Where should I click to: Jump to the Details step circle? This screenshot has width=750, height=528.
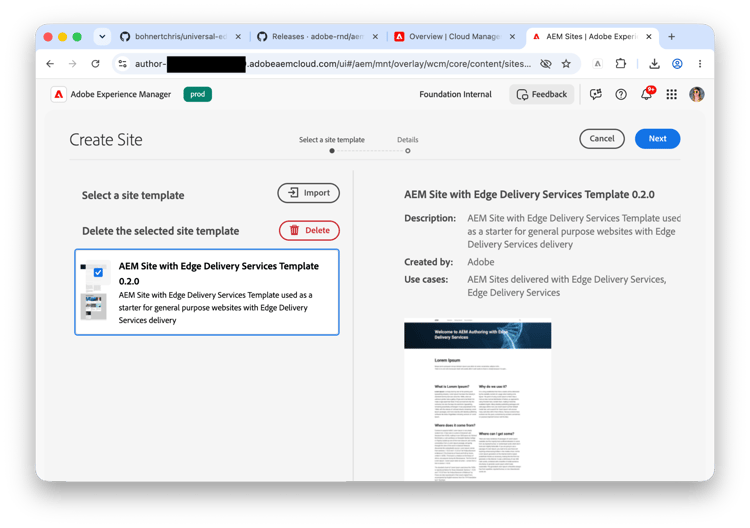pos(408,151)
